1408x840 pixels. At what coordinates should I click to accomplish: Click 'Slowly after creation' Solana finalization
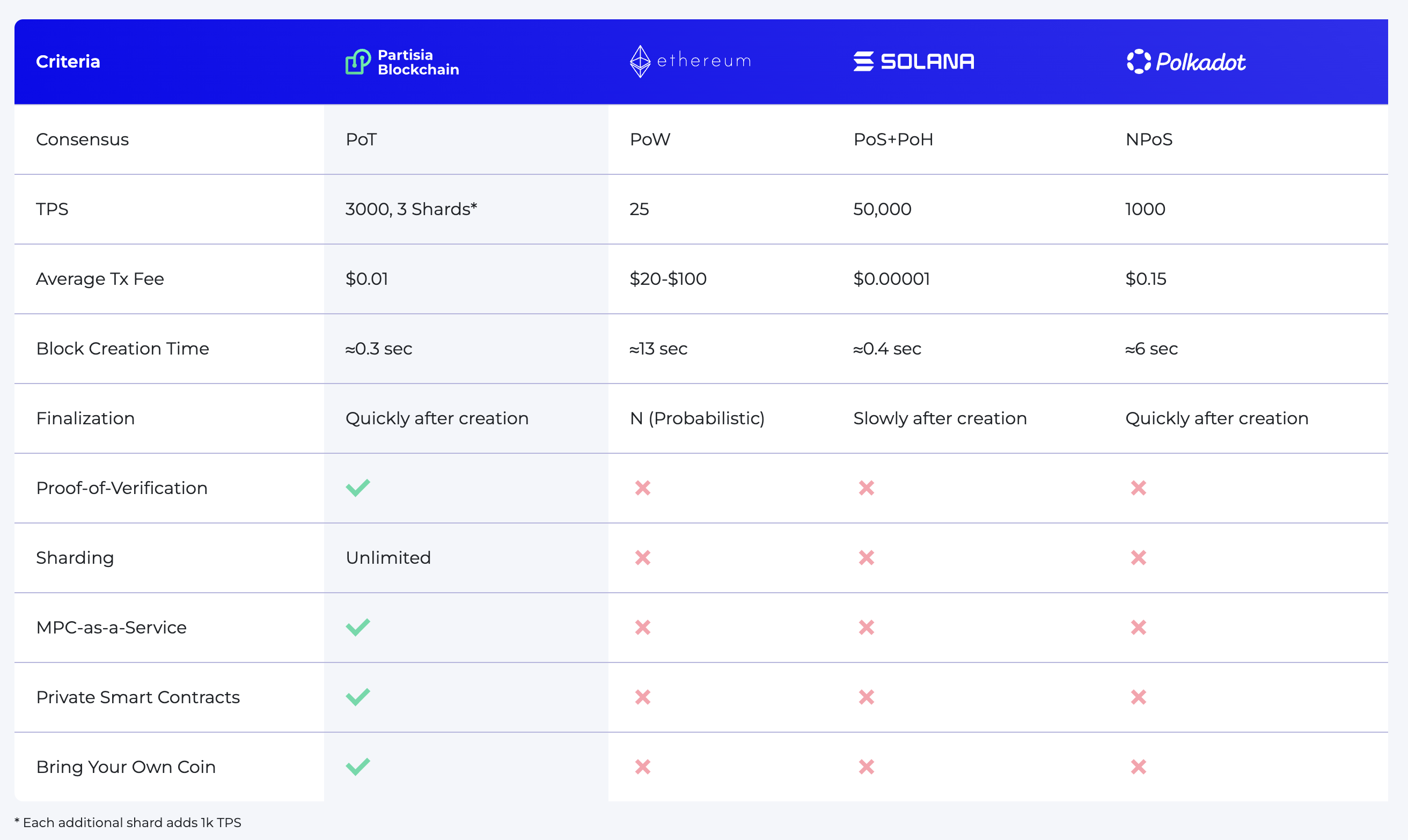[x=940, y=418]
